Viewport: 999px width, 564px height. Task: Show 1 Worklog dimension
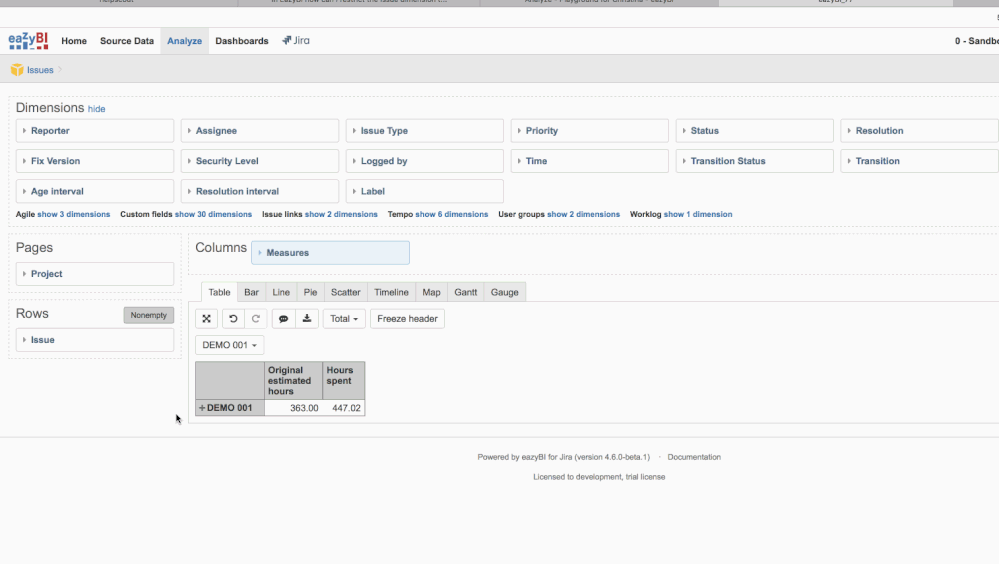(698, 214)
